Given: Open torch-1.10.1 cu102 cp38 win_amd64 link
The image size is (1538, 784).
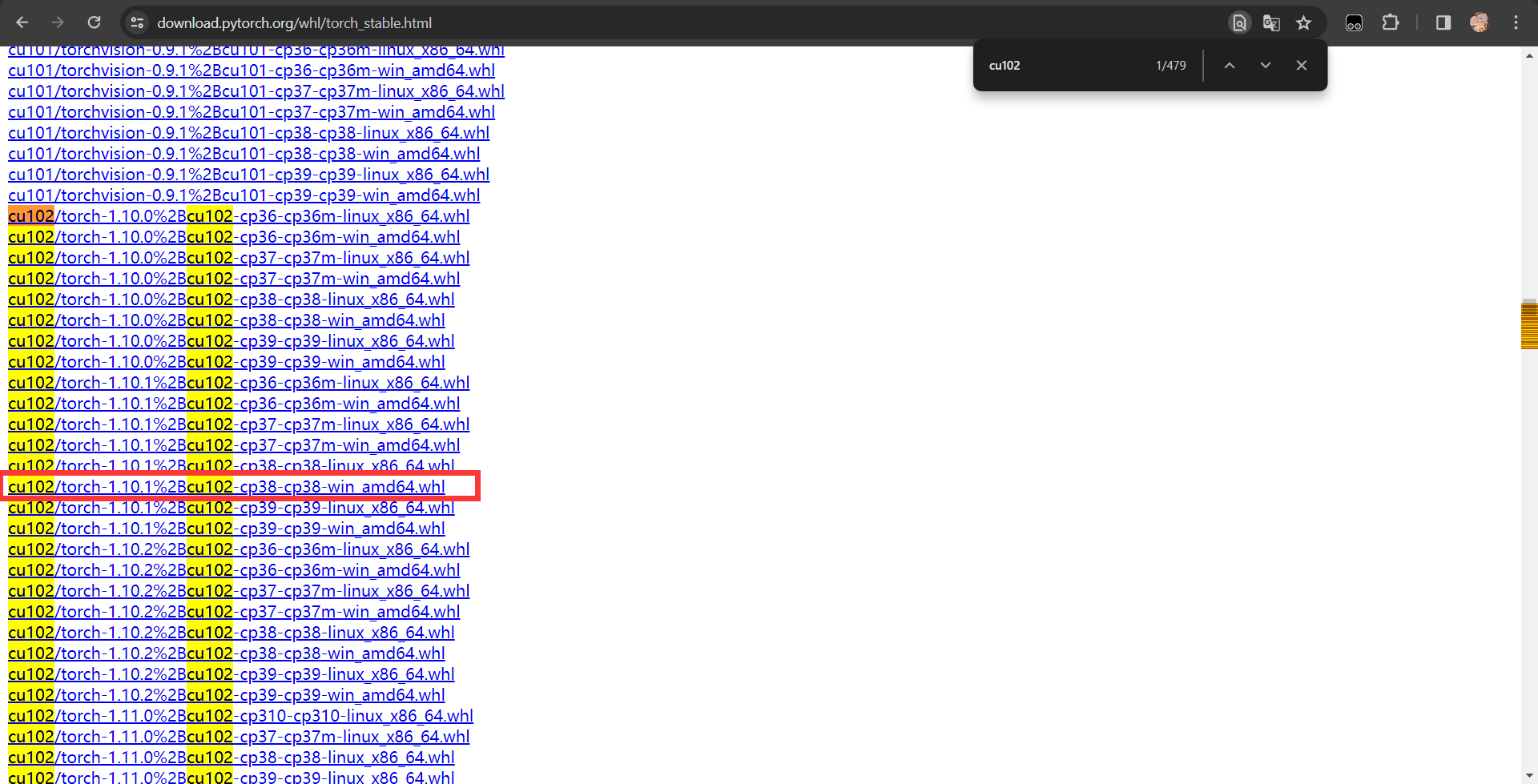Looking at the screenshot, I should (x=226, y=487).
